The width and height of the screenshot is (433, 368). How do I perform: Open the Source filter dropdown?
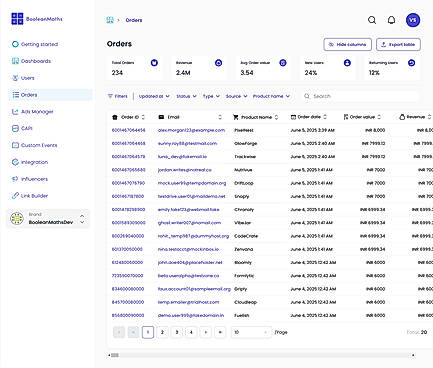236,96
